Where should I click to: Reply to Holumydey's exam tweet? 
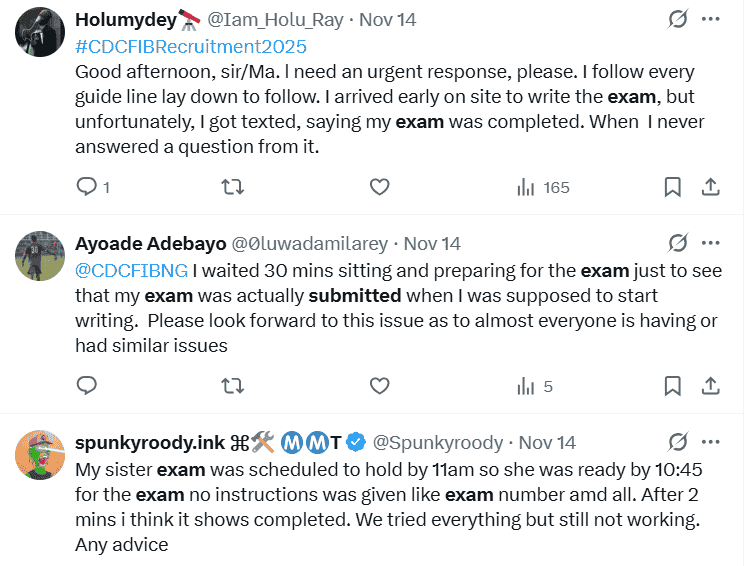pyautogui.click(x=87, y=187)
